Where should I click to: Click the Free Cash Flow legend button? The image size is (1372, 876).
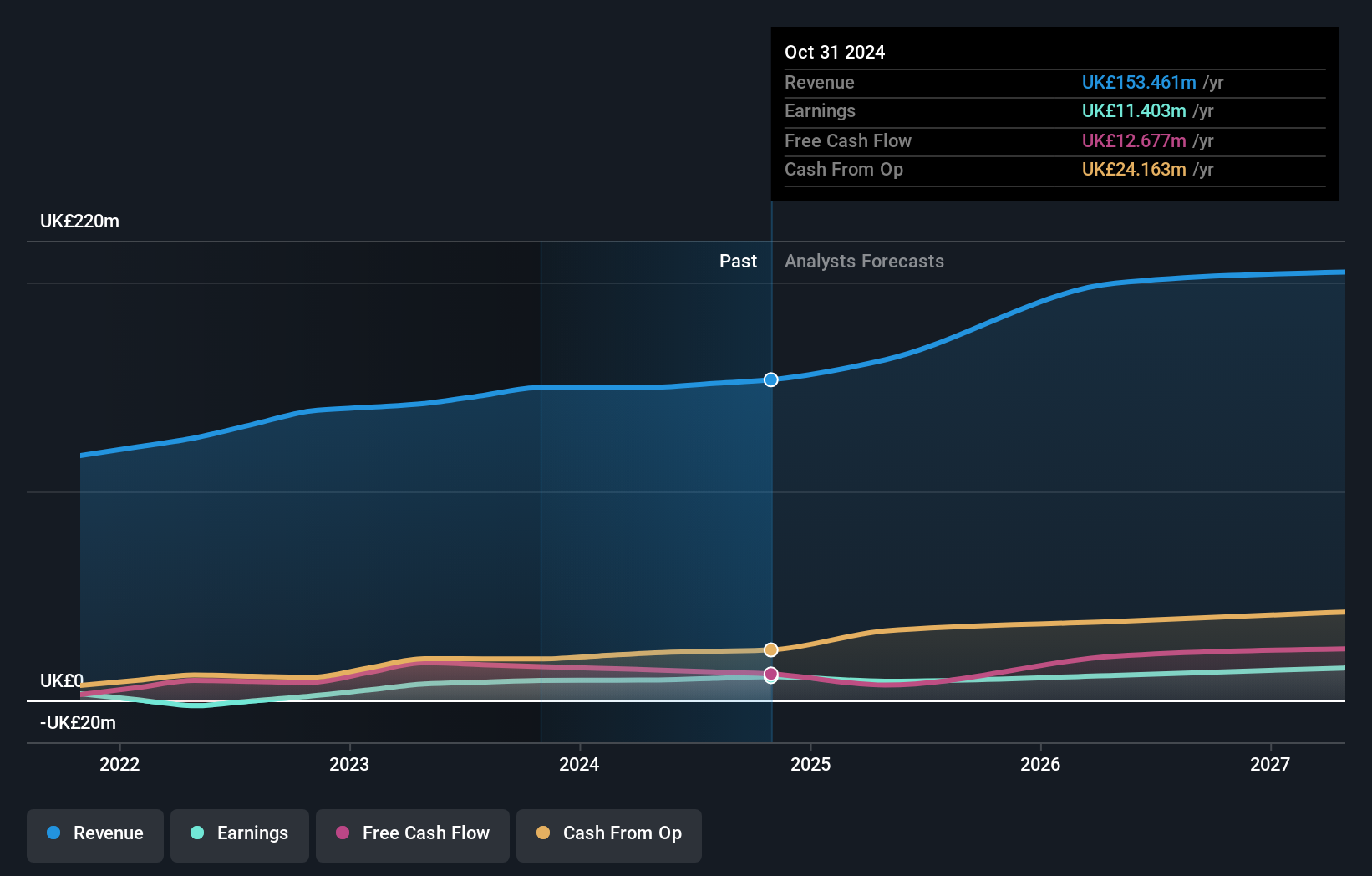click(x=412, y=835)
